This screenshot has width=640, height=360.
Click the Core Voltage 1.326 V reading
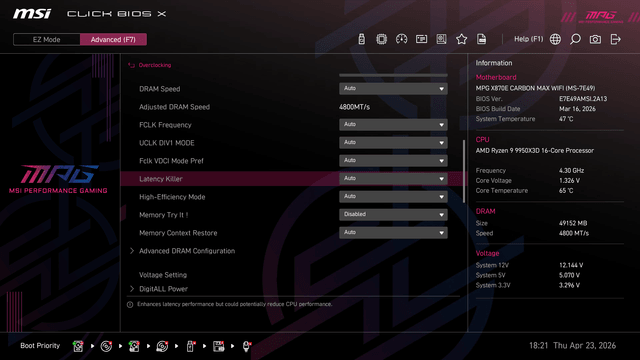[x=569, y=180]
